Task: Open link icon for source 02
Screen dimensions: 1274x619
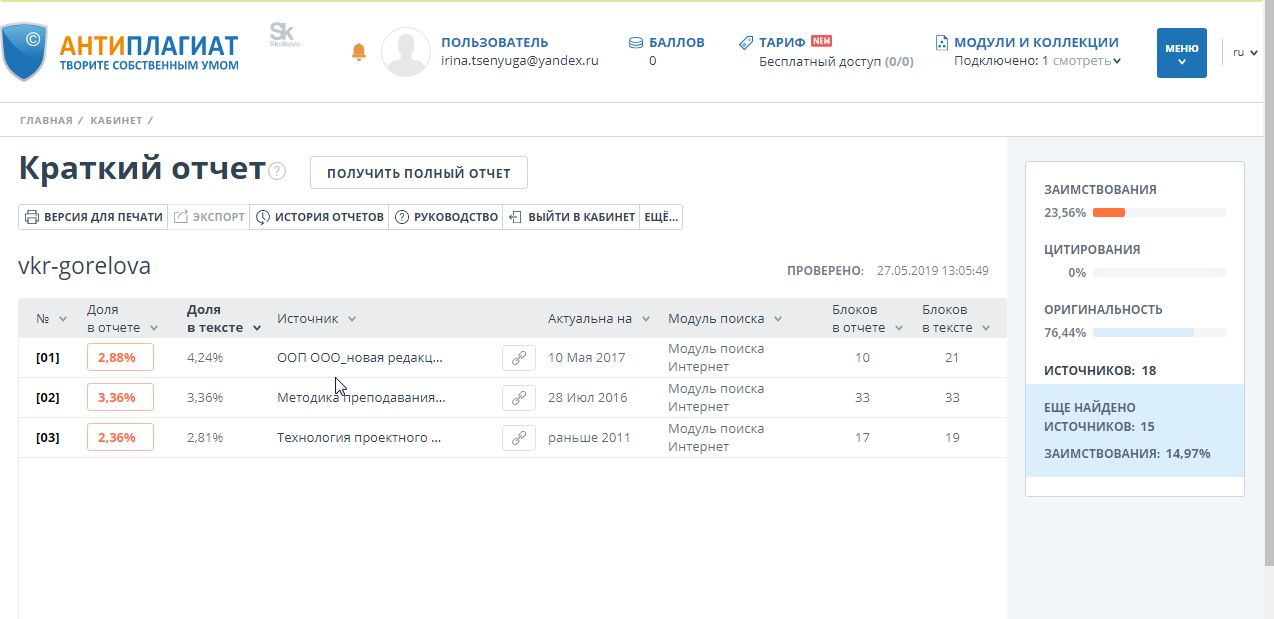Action: tap(518, 398)
